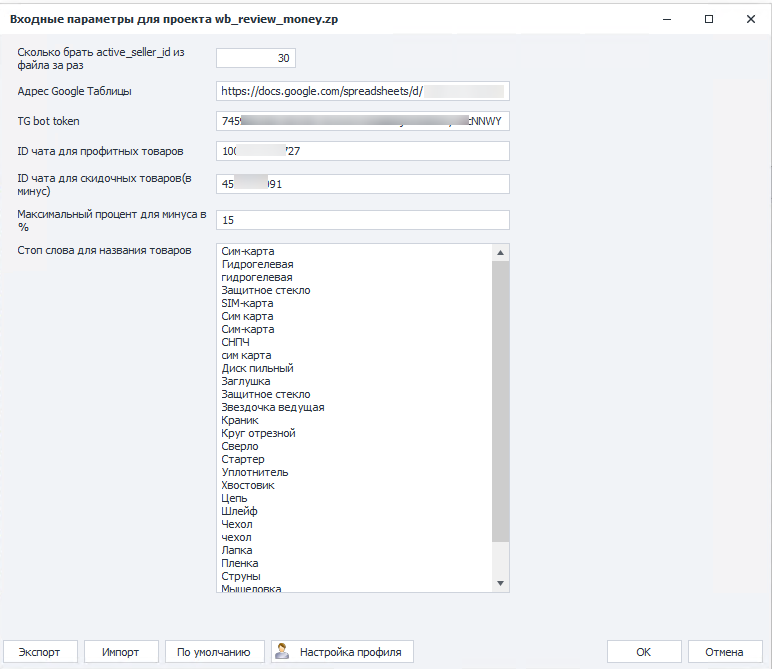Click the stop-words list scroll down arrow
This screenshot has height=669, width=772.
pos(500,583)
